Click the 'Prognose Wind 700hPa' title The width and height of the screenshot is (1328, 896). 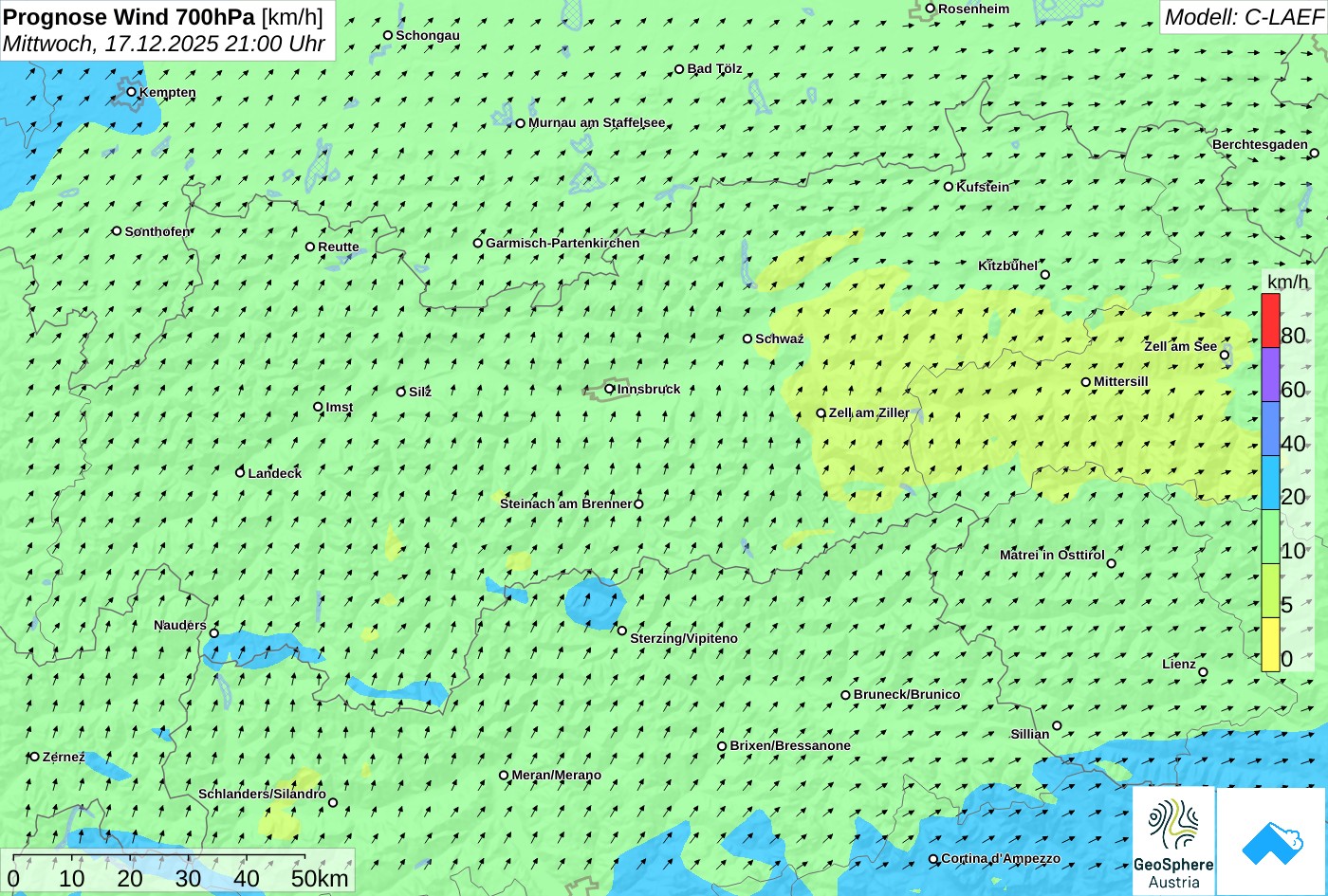[x=129, y=16]
